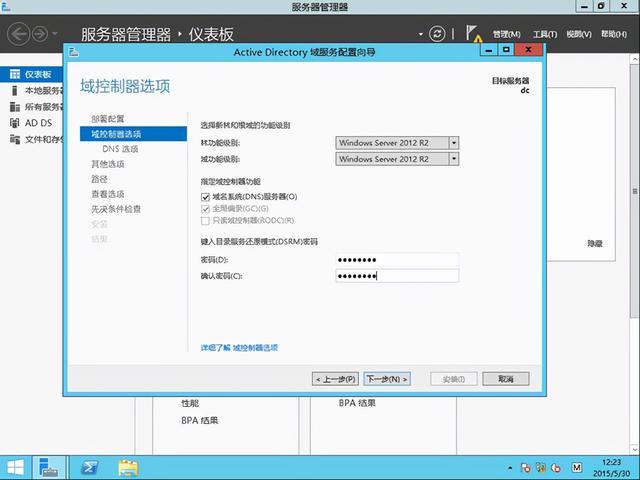Click BPA 结果 in the right tile

coord(357,403)
